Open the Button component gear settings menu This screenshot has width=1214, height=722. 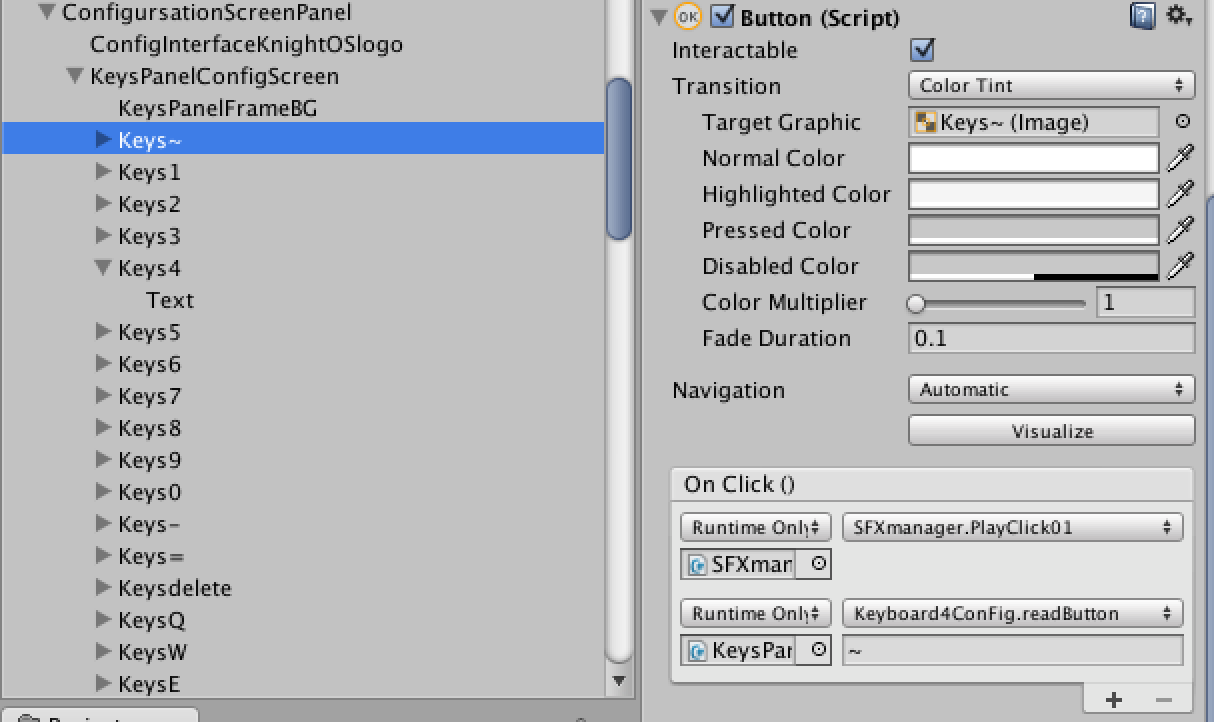pos(1178,16)
